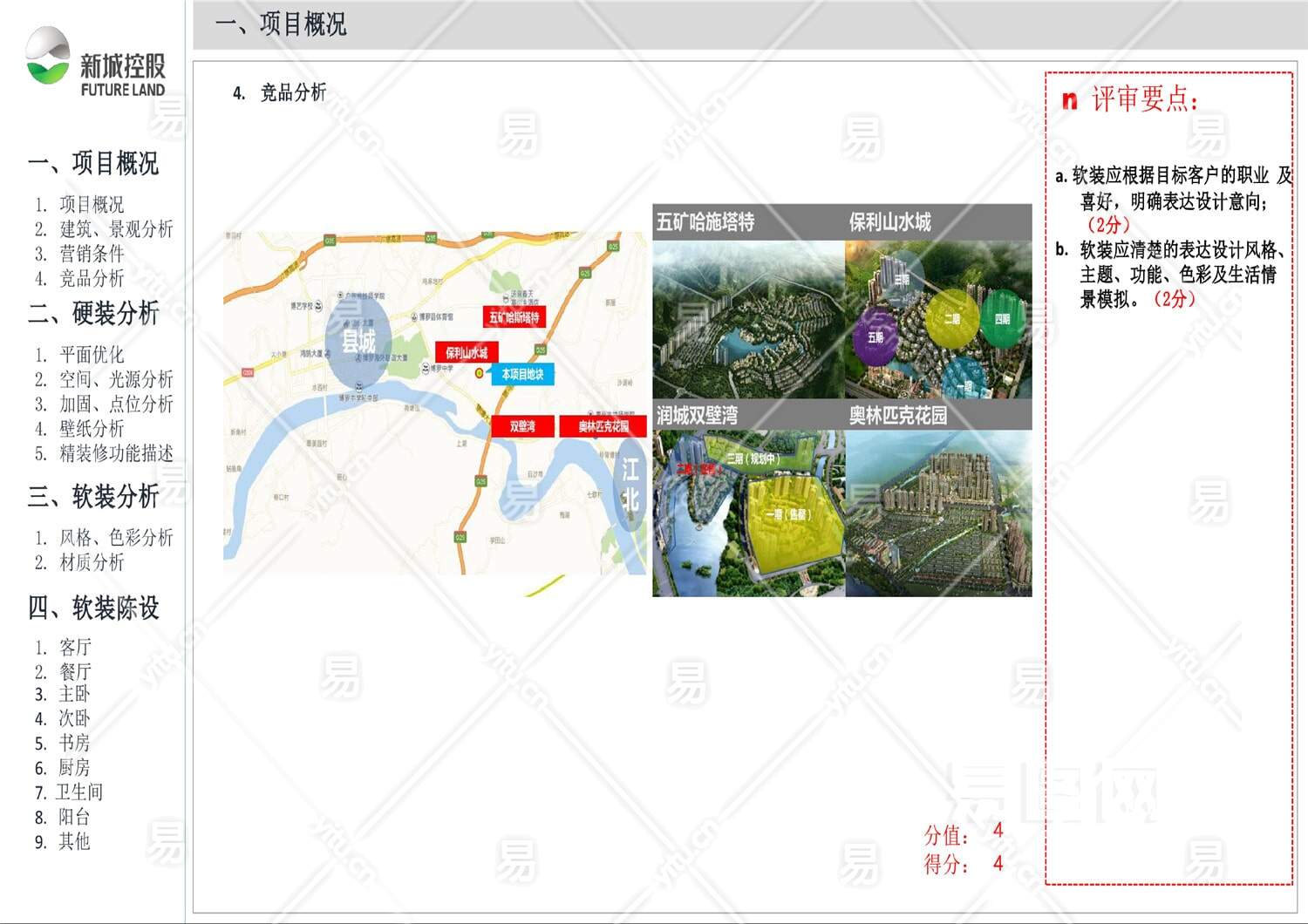Click the slide subtitle 4. 竞品分析
The height and width of the screenshot is (924, 1308).
point(279,92)
